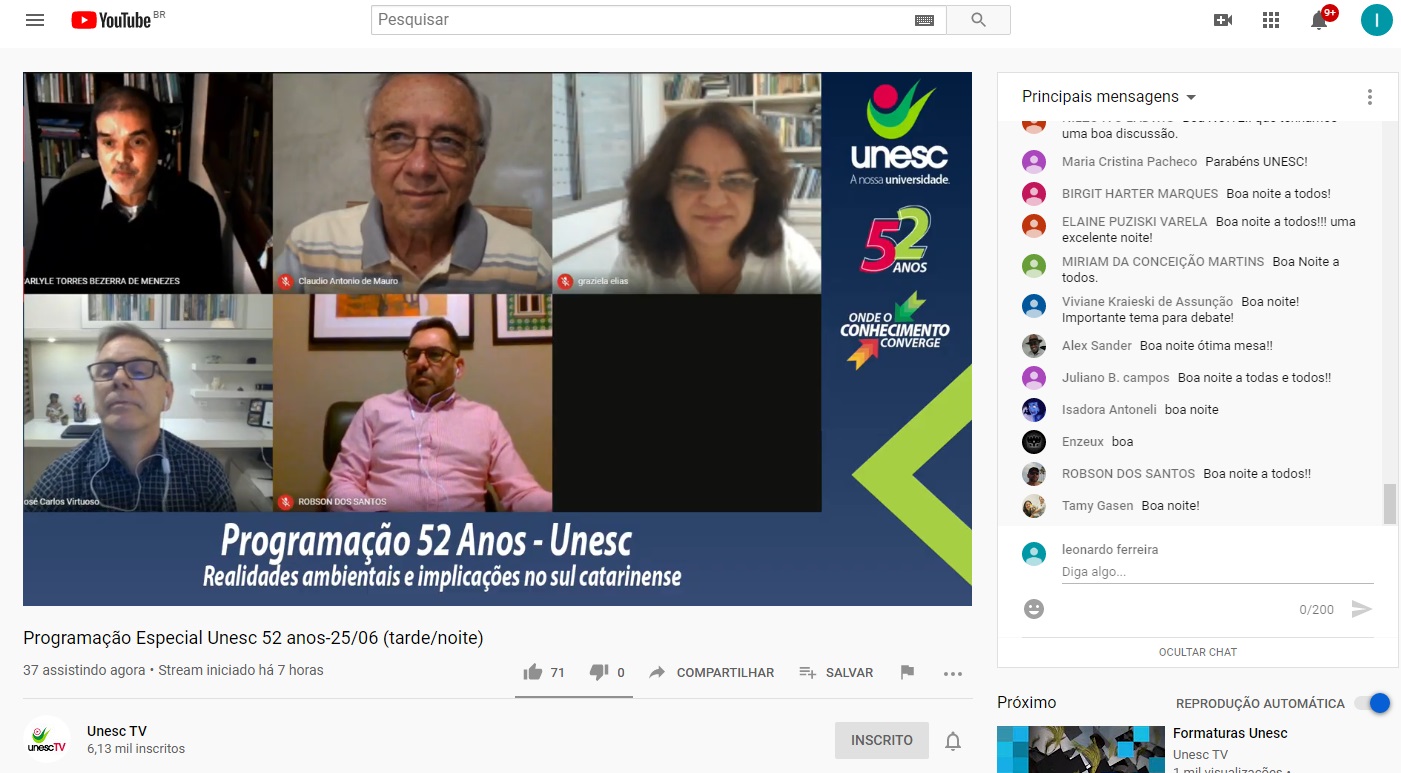Open the YouTube hamburger guide menu
Screen dimensions: 1401x773
[x=35, y=20]
